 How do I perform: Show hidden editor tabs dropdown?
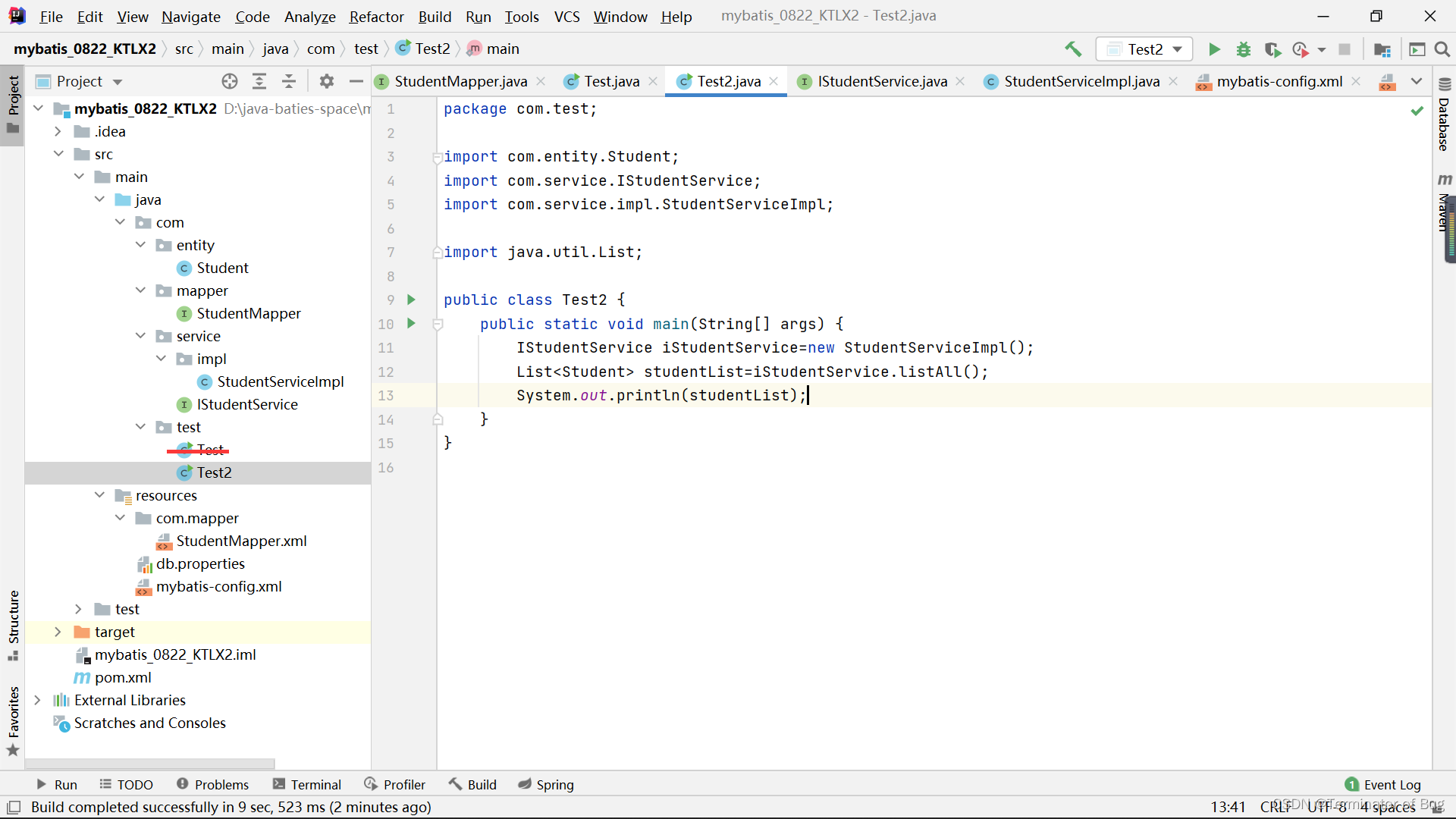tap(1416, 81)
